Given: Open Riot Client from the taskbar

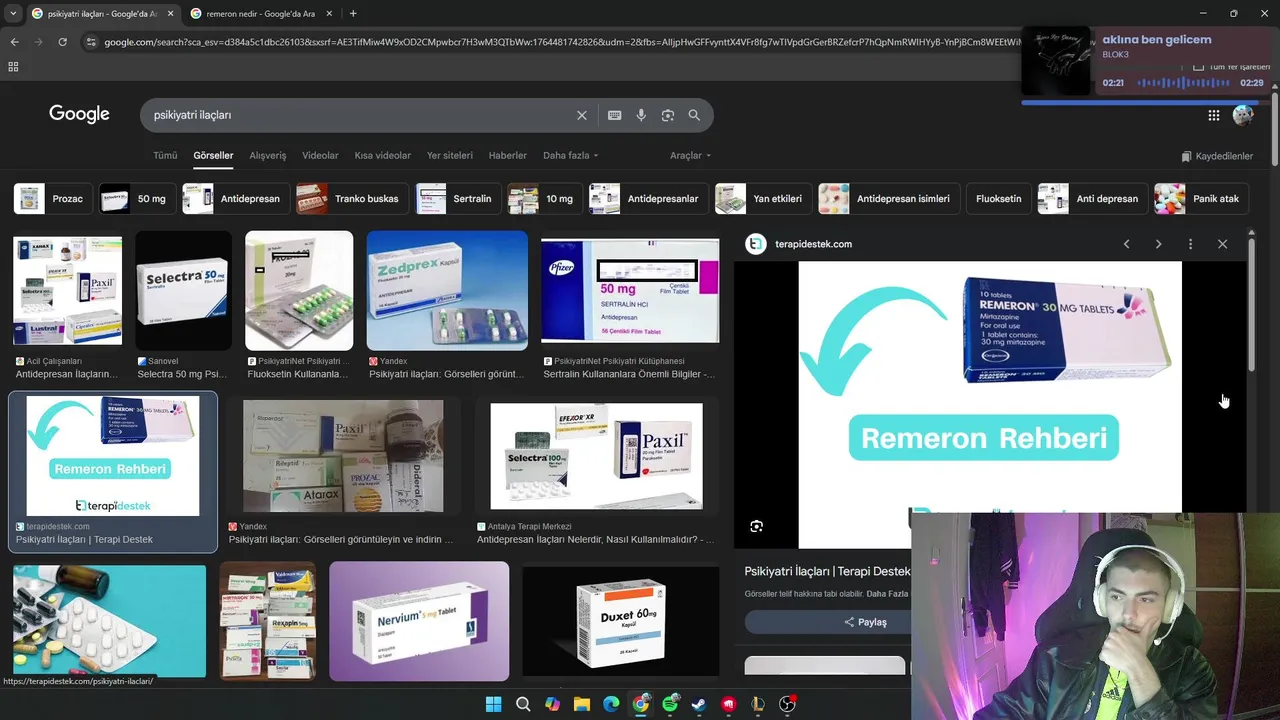Looking at the screenshot, I should [729, 704].
